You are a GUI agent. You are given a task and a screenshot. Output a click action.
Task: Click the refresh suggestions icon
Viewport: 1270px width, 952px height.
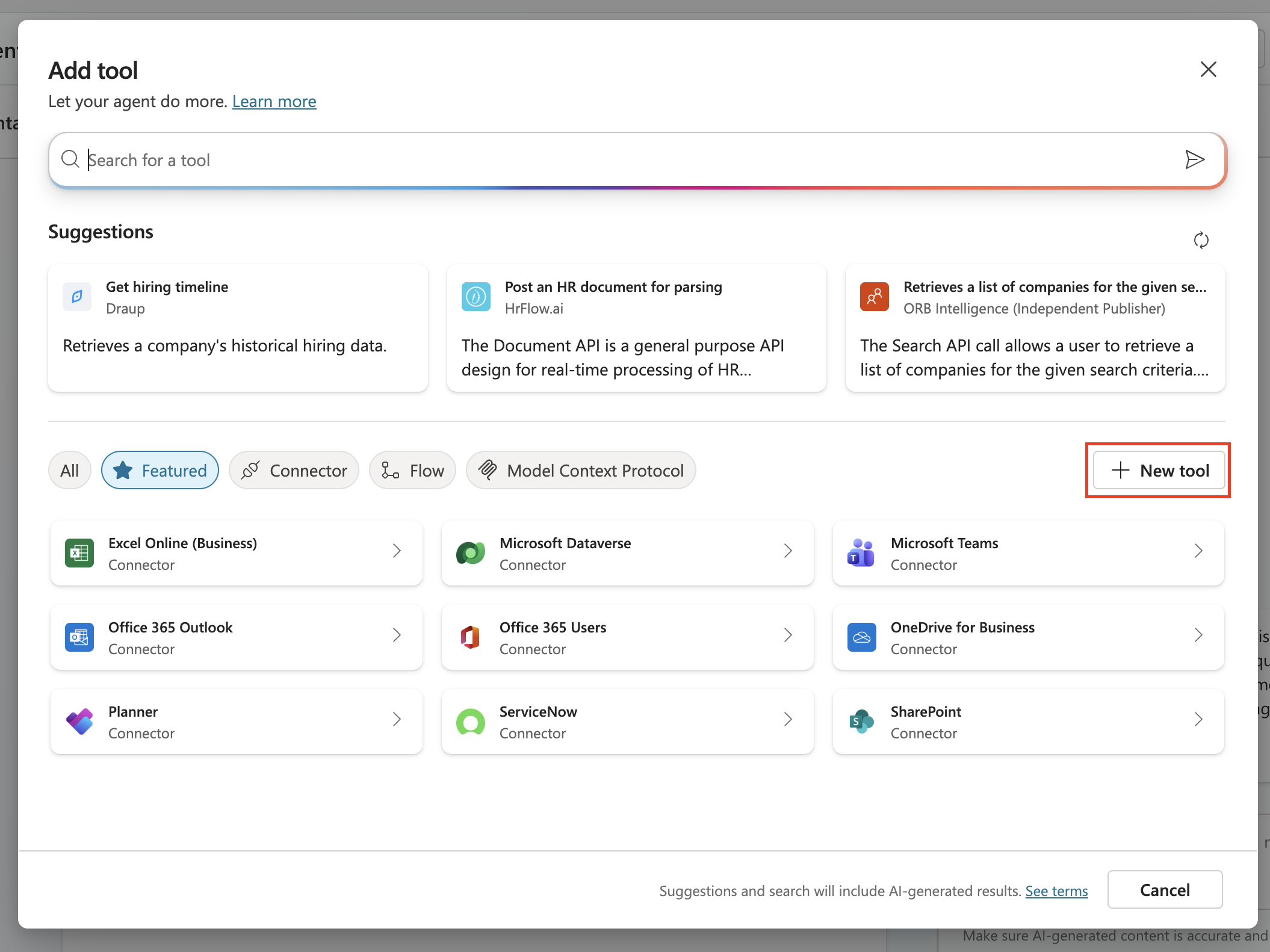(1201, 240)
